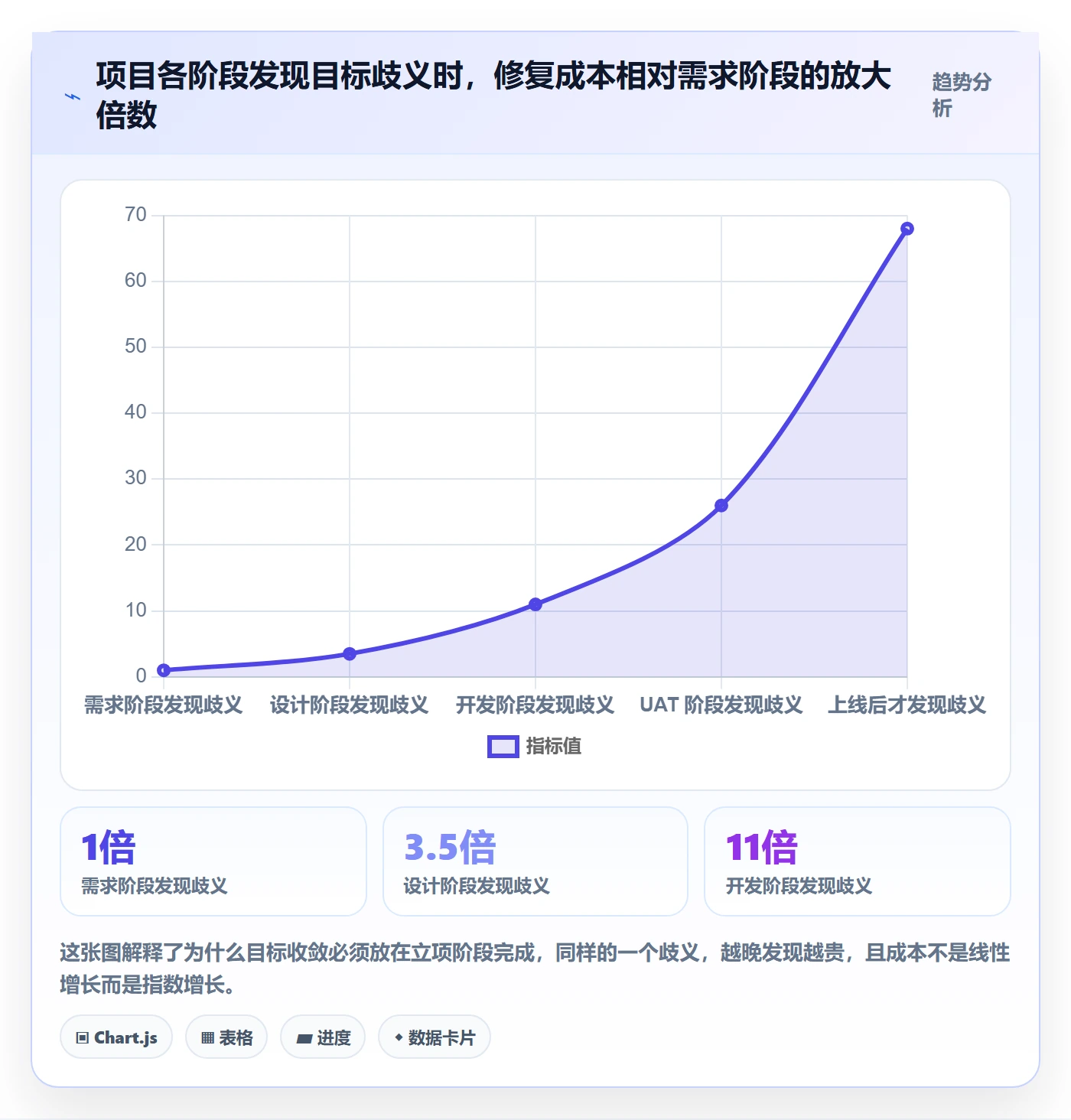Click the data point for 需求阶段发现歧义
The image size is (1071, 1120).
(164, 670)
